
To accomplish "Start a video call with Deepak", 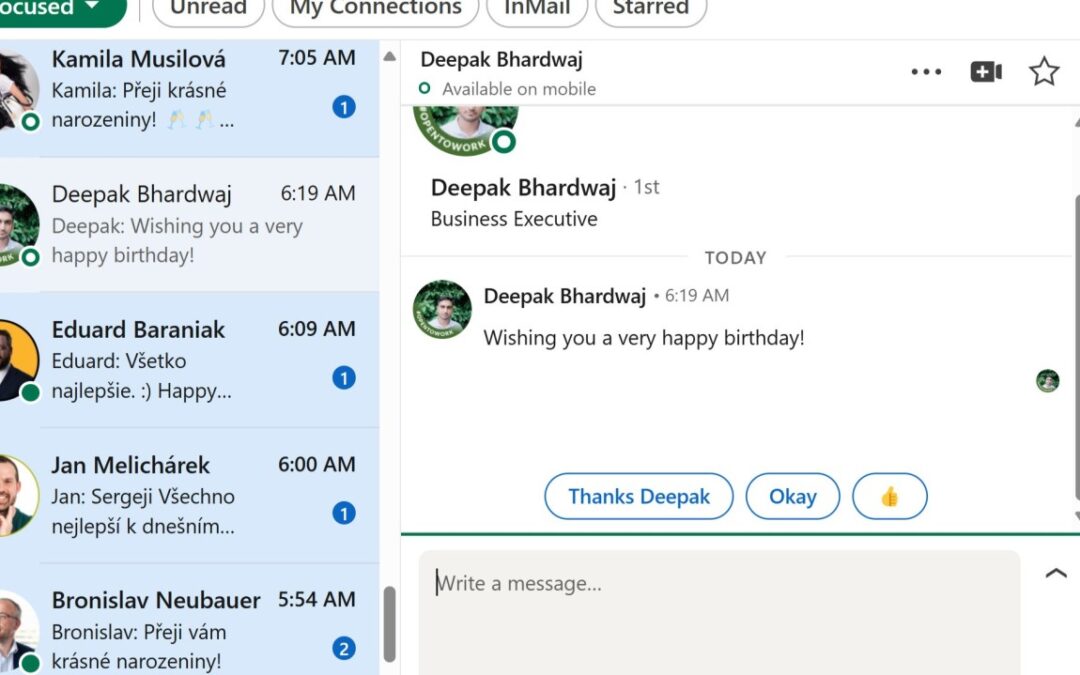I will (x=986, y=71).
